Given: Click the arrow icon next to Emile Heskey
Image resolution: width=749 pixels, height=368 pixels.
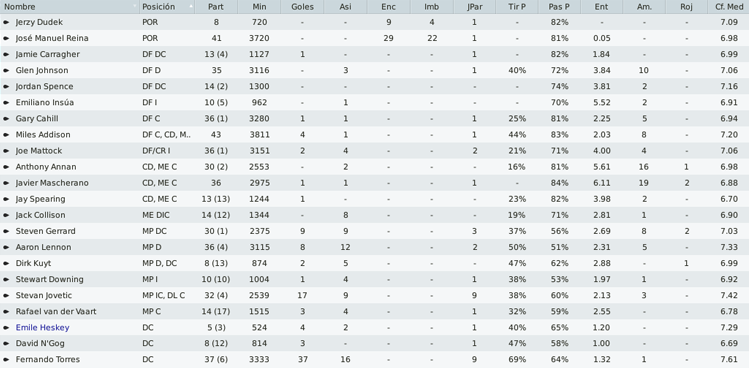Looking at the screenshot, I should 6,327.
